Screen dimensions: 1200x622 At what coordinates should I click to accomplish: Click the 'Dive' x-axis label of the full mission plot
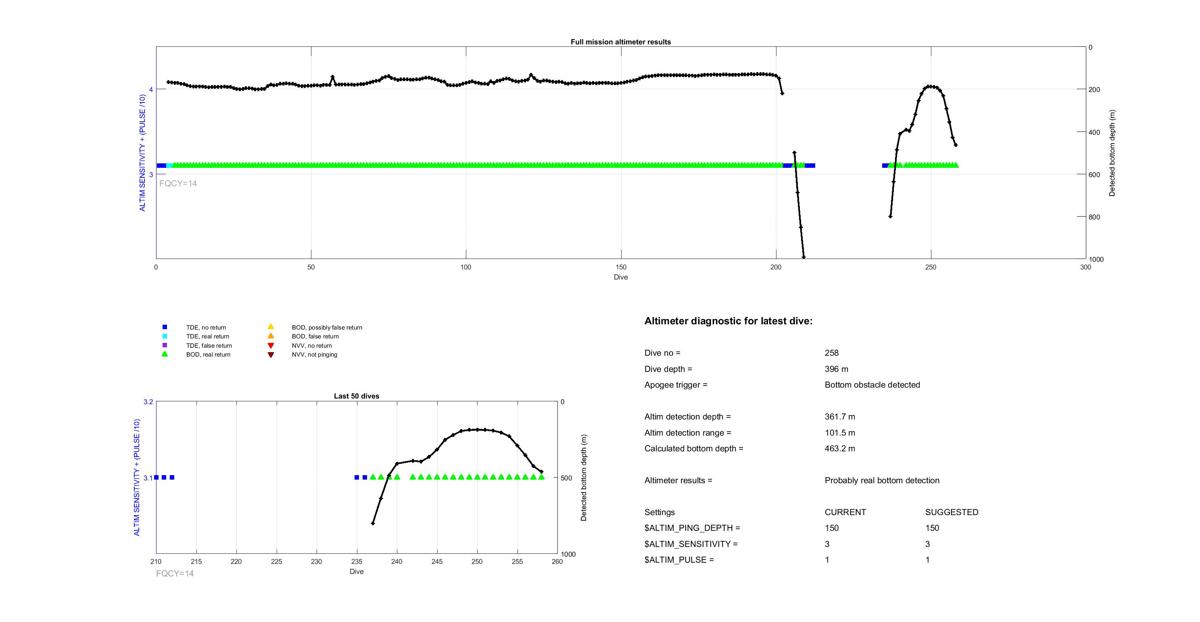621,277
